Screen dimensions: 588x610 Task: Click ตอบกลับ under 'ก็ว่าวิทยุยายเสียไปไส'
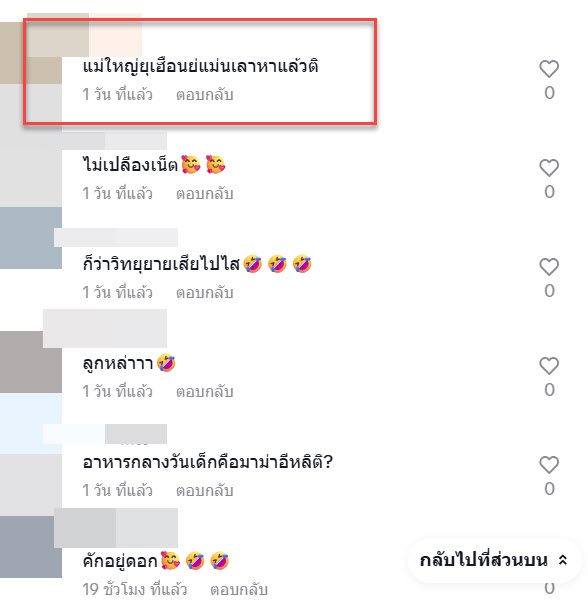pos(205,292)
